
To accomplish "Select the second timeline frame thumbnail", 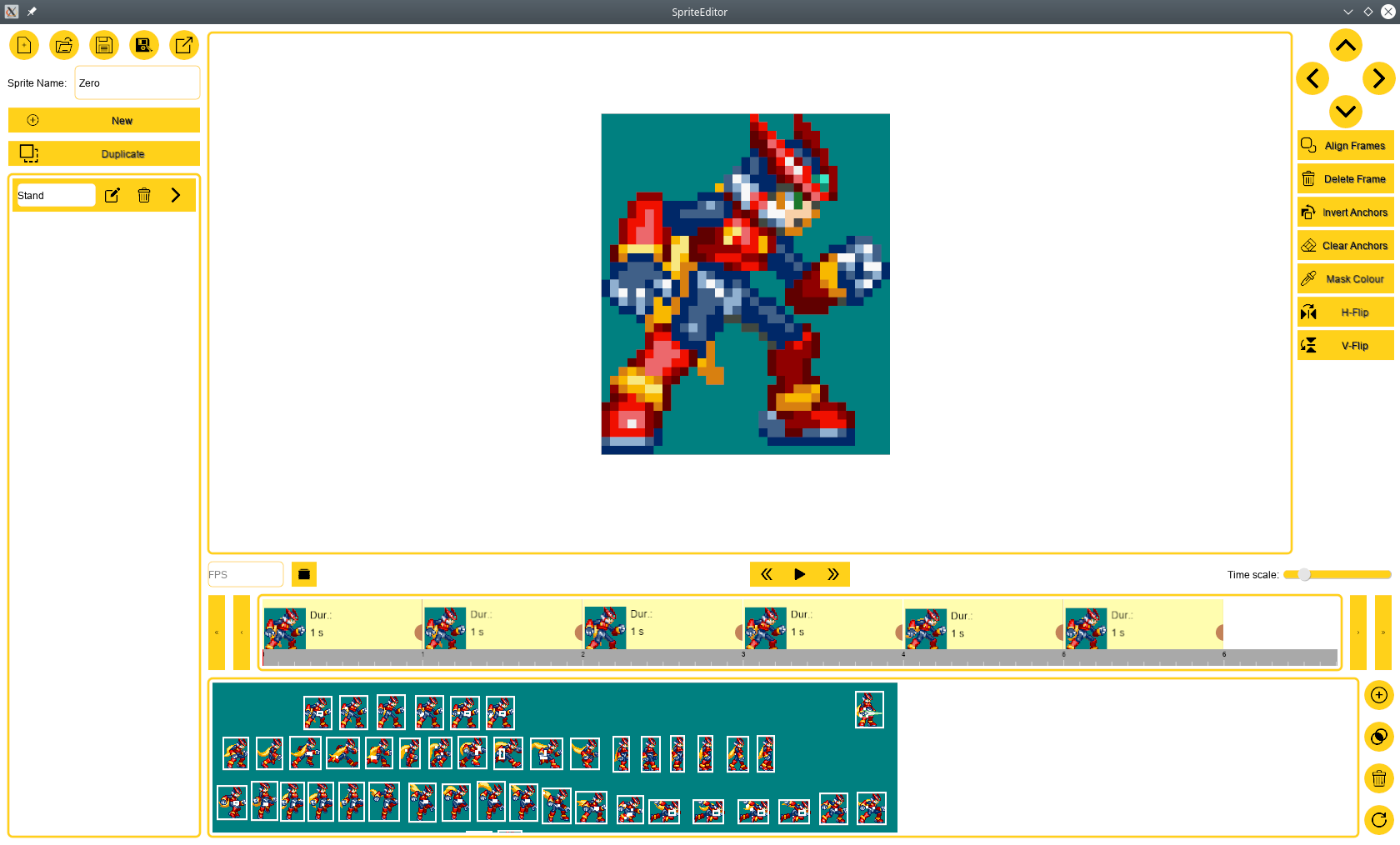I will 445,628.
